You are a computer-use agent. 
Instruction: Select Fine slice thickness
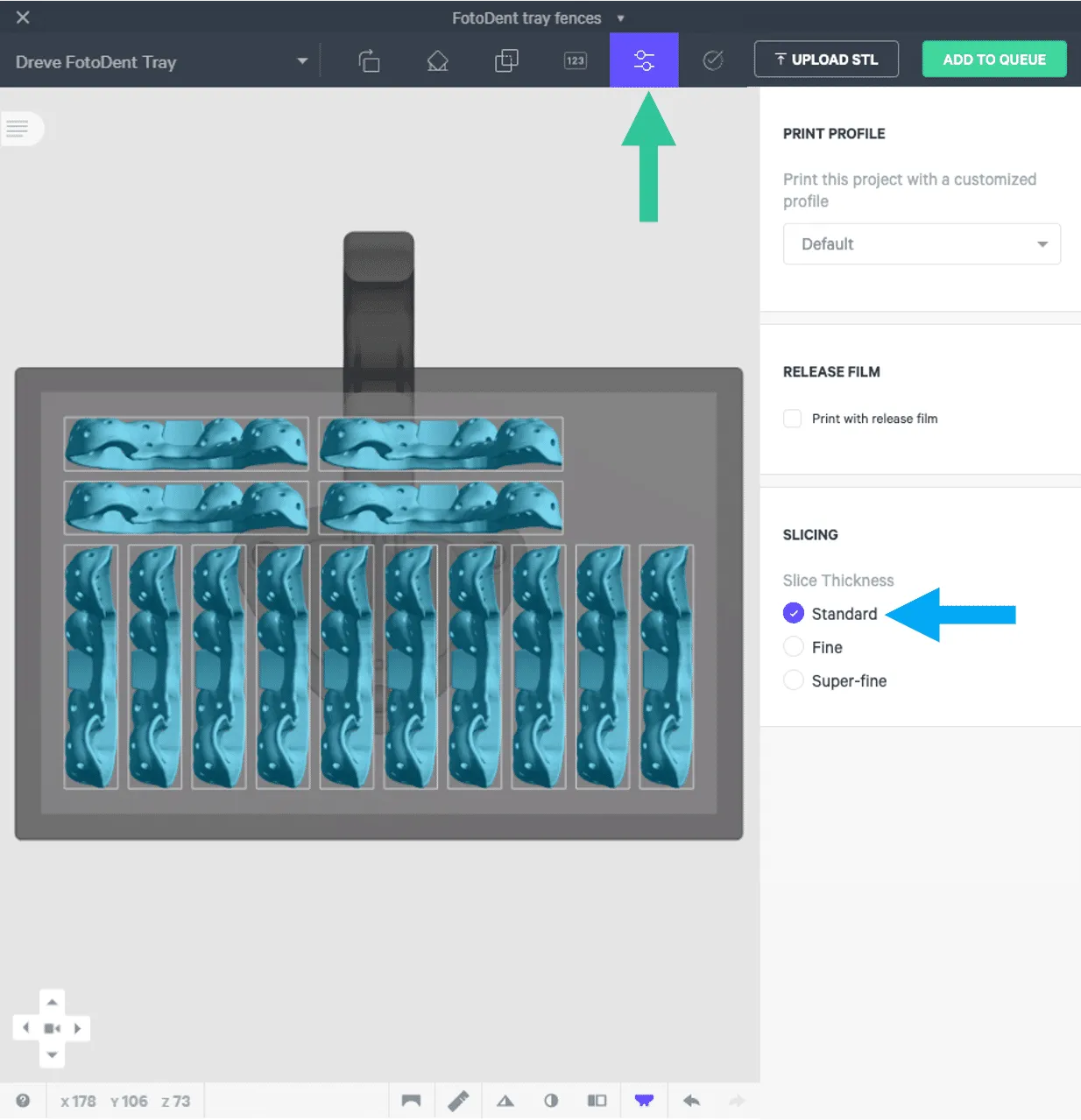point(794,647)
